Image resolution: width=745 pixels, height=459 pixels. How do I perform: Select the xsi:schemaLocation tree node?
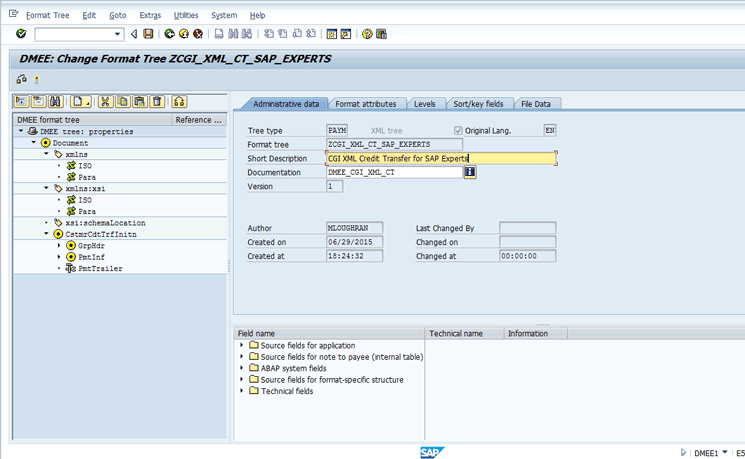pyautogui.click(x=105, y=222)
